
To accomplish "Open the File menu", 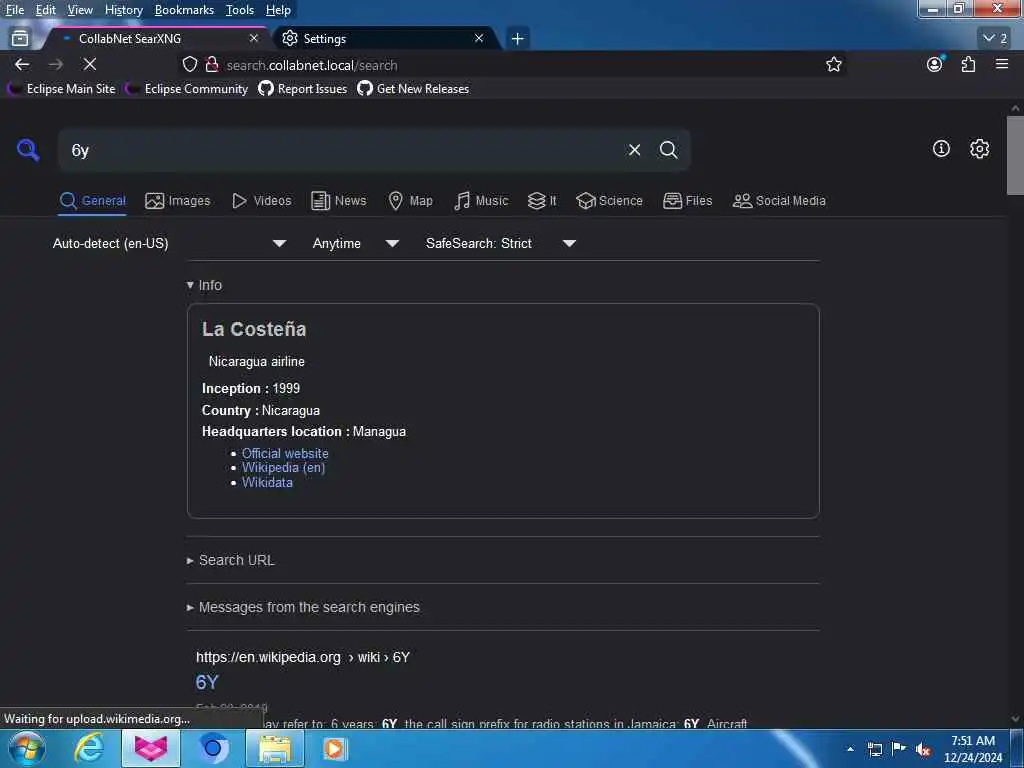I will point(14,10).
